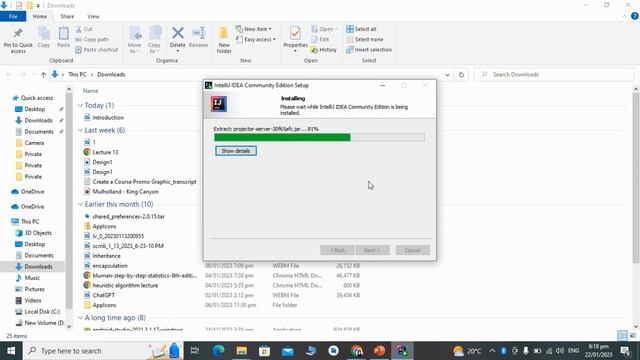
Task: Open File Explorer from the taskbar
Action: (x=242, y=351)
